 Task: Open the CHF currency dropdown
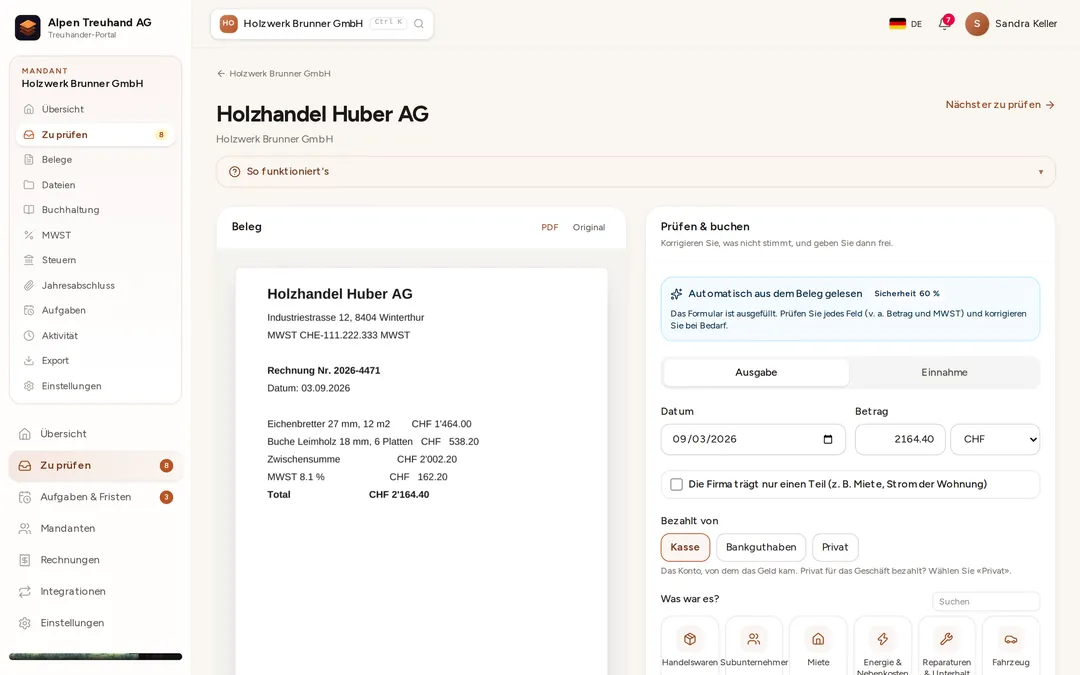(995, 439)
